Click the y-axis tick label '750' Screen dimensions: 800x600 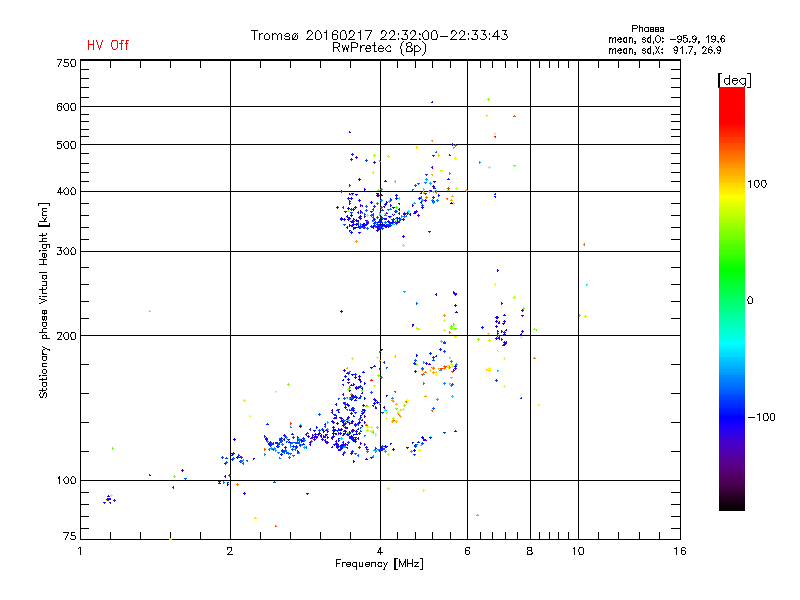(x=66, y=63)
